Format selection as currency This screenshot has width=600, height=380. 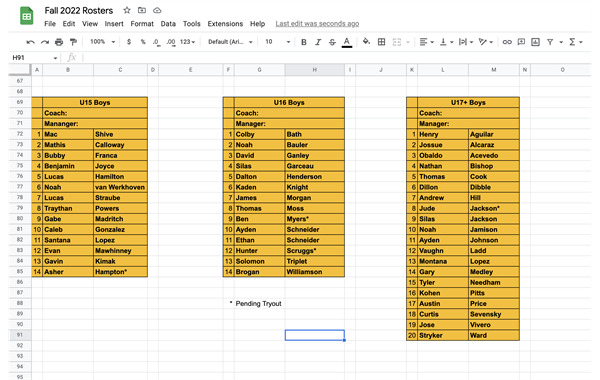tap(129, 42)
